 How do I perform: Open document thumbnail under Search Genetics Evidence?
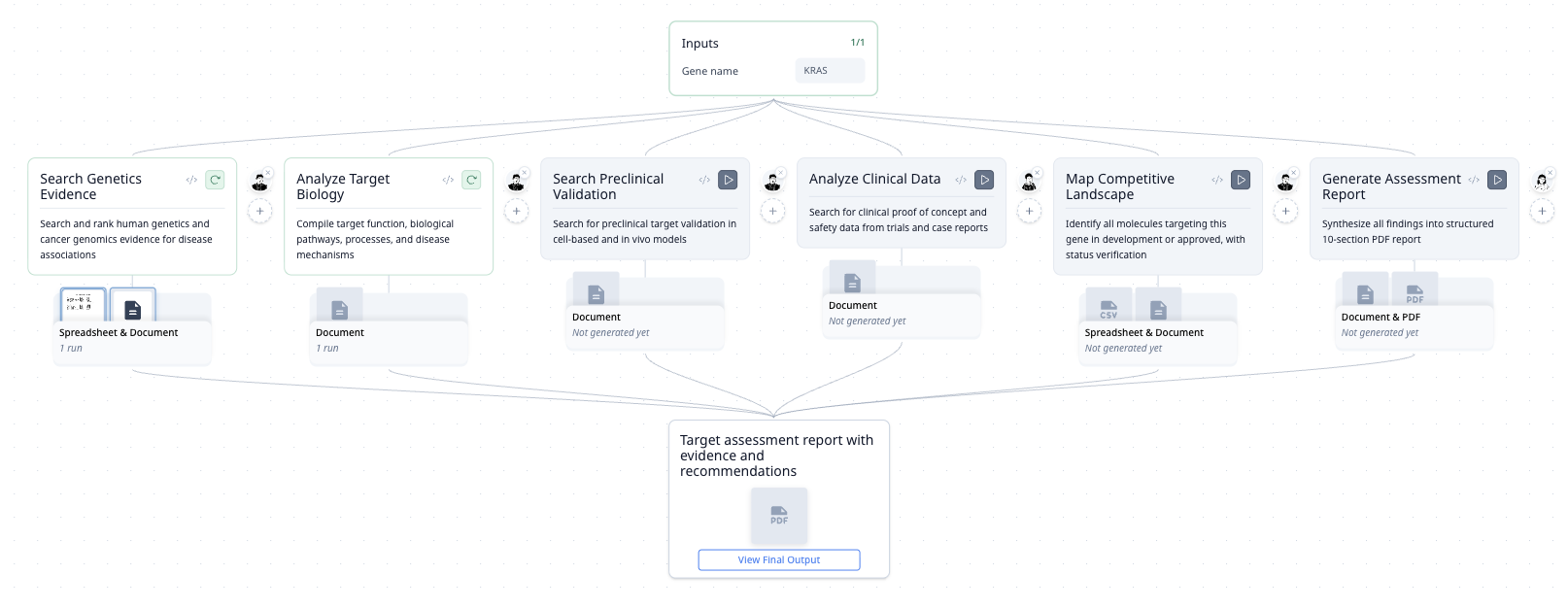[x=133, y=307]
